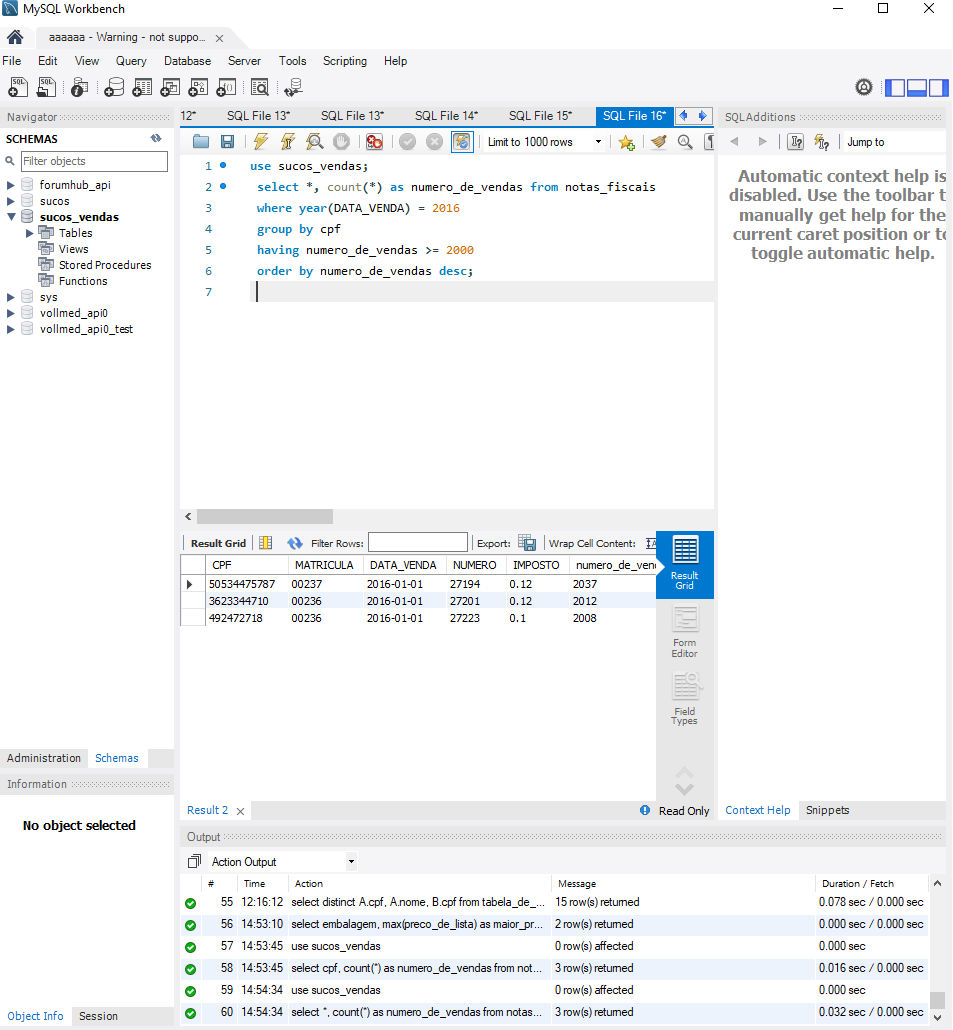Open Workbench preferences gear icon
The height and width of the screenshot is (1030, 953).
(864, 87)
